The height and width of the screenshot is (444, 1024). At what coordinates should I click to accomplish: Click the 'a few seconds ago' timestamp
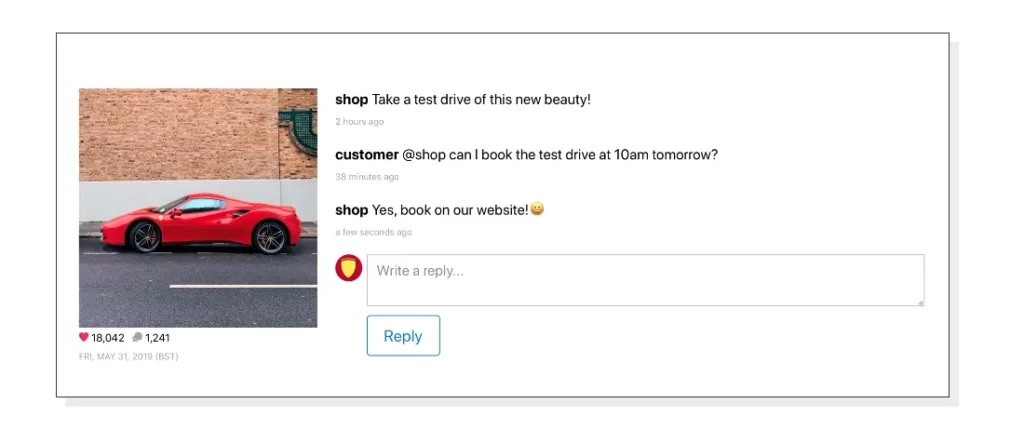pyautogui.click(x=374, y=232)
